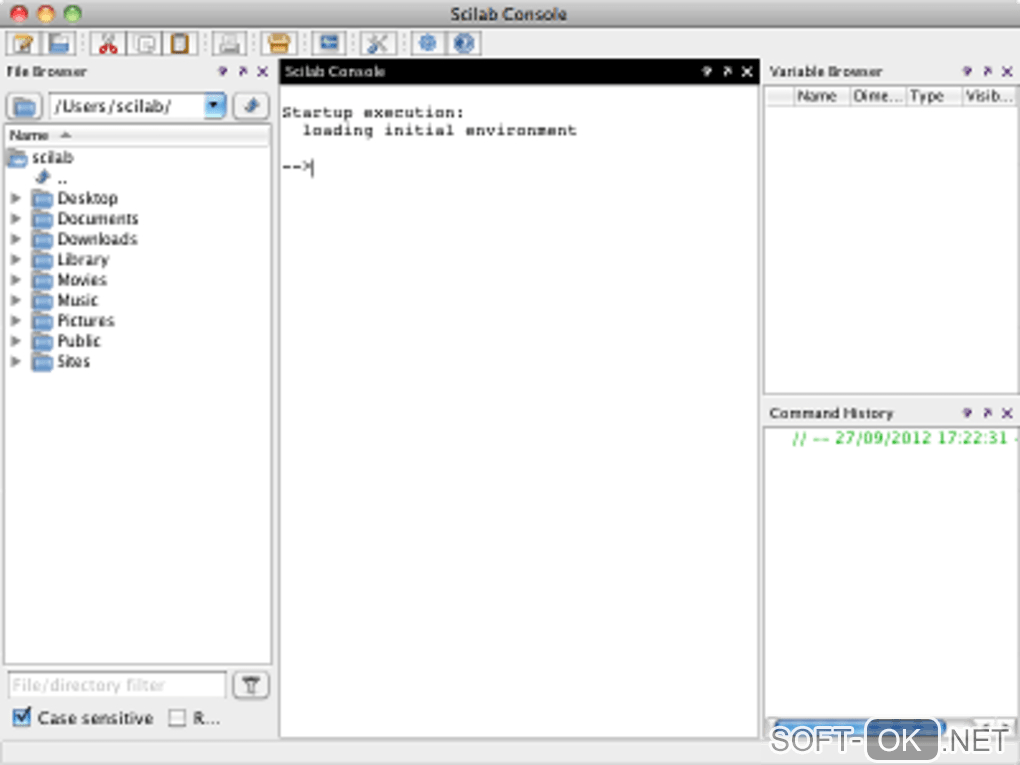This screenshot has height=765, width=1020.
Task: Select the Documents folder row
Action: (x=85, y=219)
